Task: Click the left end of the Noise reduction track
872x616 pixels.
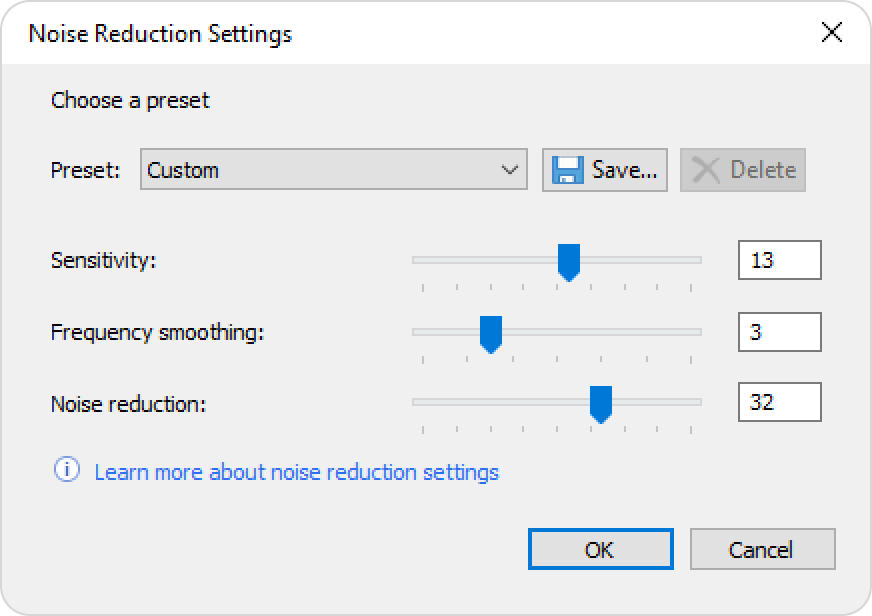Action: pyautogui.click(x=417, y=402)
